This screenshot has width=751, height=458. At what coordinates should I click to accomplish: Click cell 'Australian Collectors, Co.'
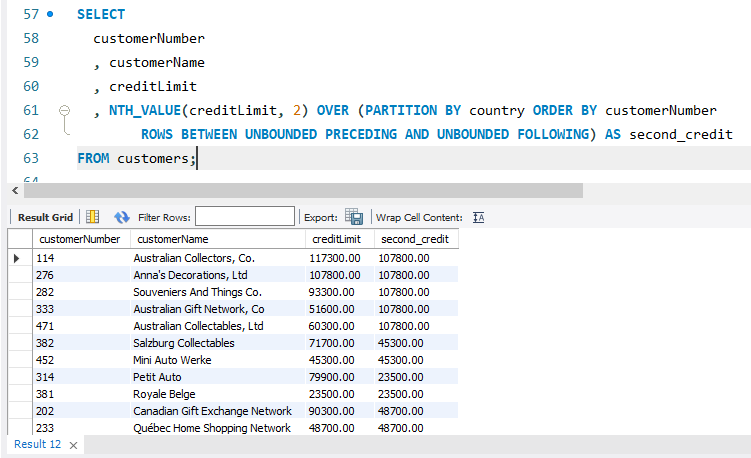click(218, 258)
